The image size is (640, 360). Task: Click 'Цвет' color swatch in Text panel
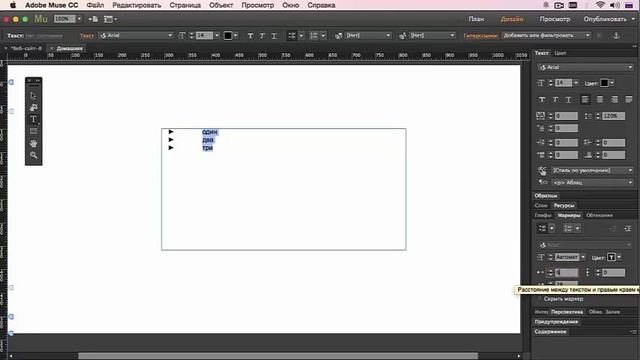[604, 83]
